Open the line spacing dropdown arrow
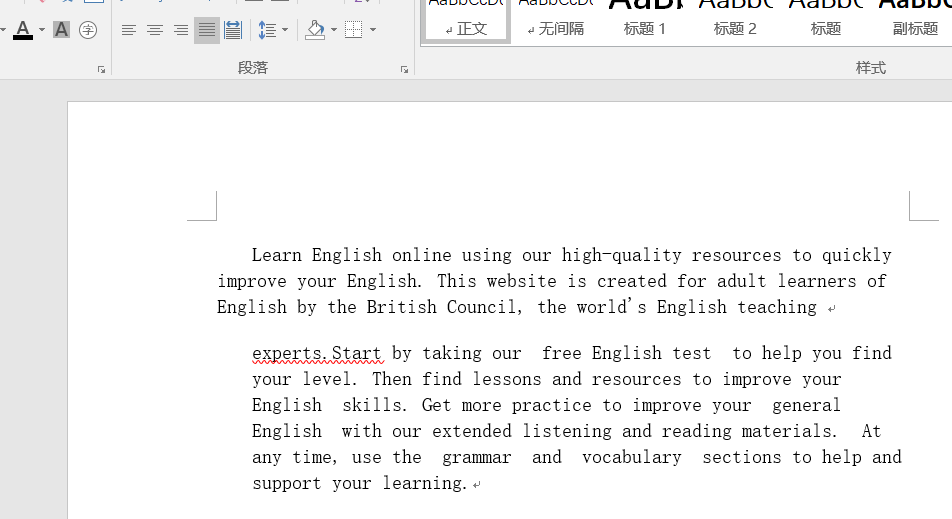This screenshot has height=519, width=952. point(285,30)
